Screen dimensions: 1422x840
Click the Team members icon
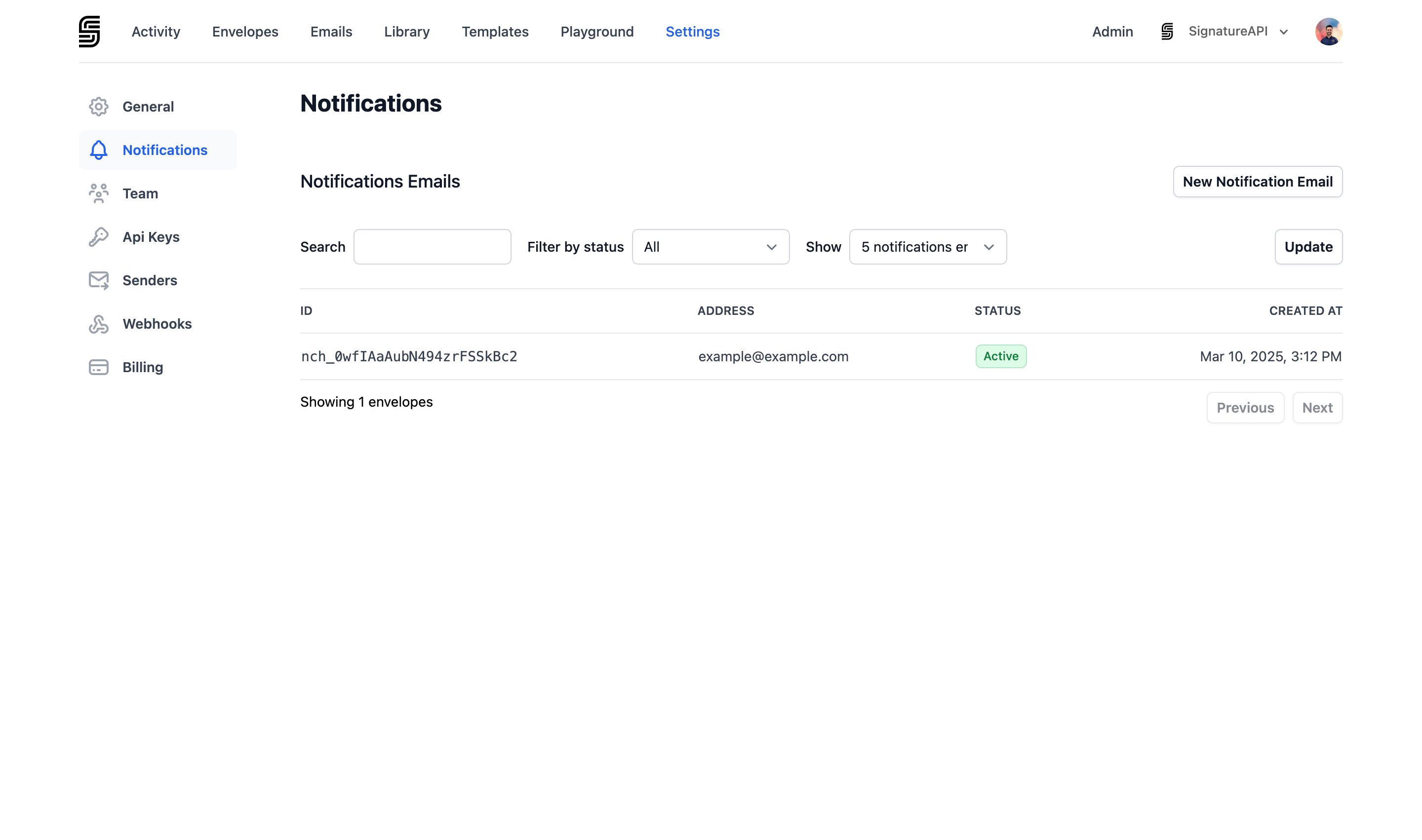(99, 193)
